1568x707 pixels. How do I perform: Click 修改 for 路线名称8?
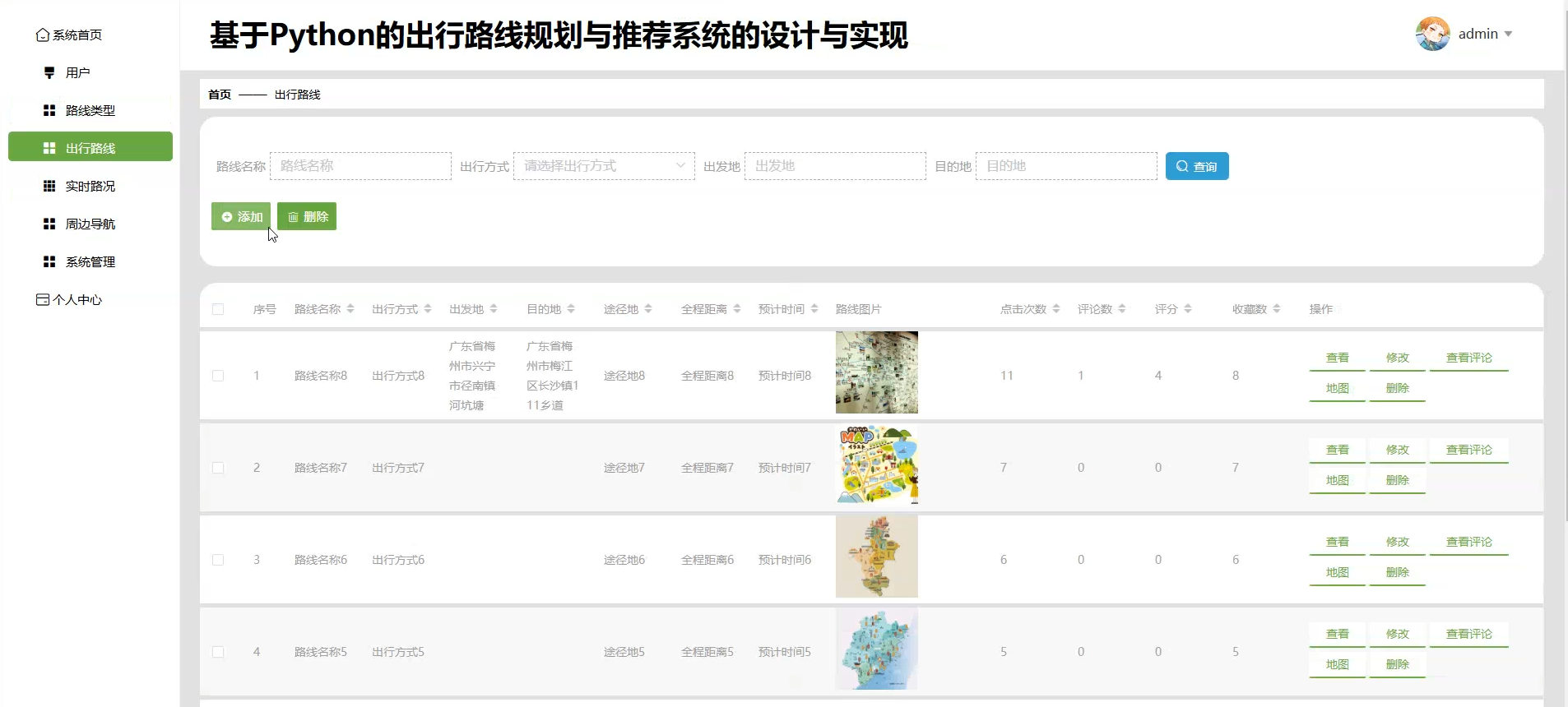pyautogui.click(x=1398, y=358)
